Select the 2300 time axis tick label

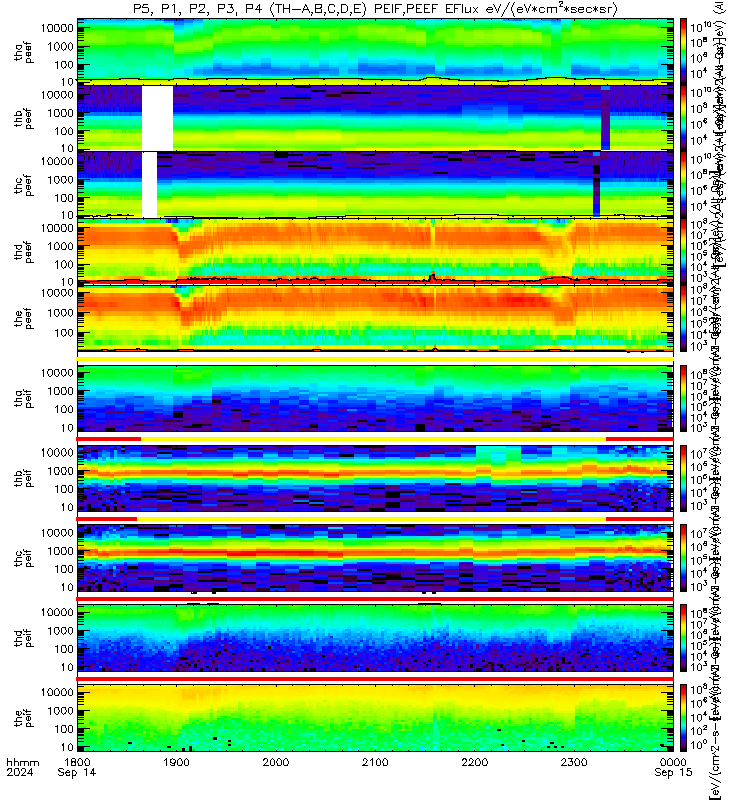574,762
